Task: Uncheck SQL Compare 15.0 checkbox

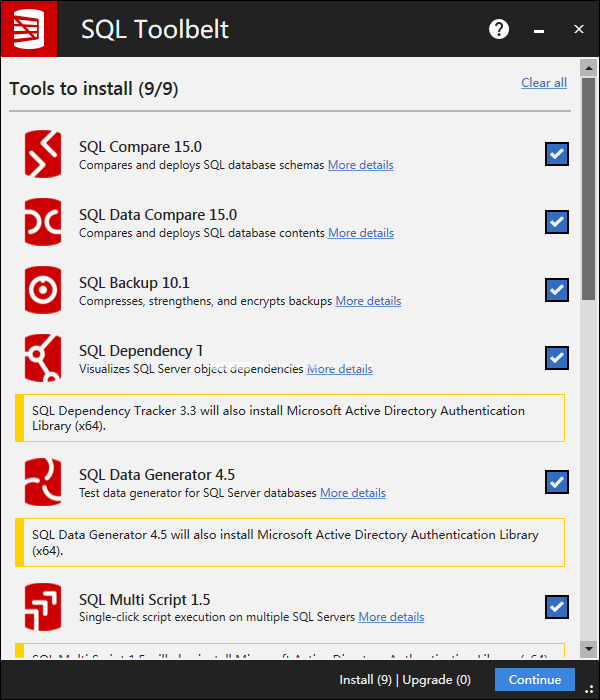Action: [x=557, y=154]
